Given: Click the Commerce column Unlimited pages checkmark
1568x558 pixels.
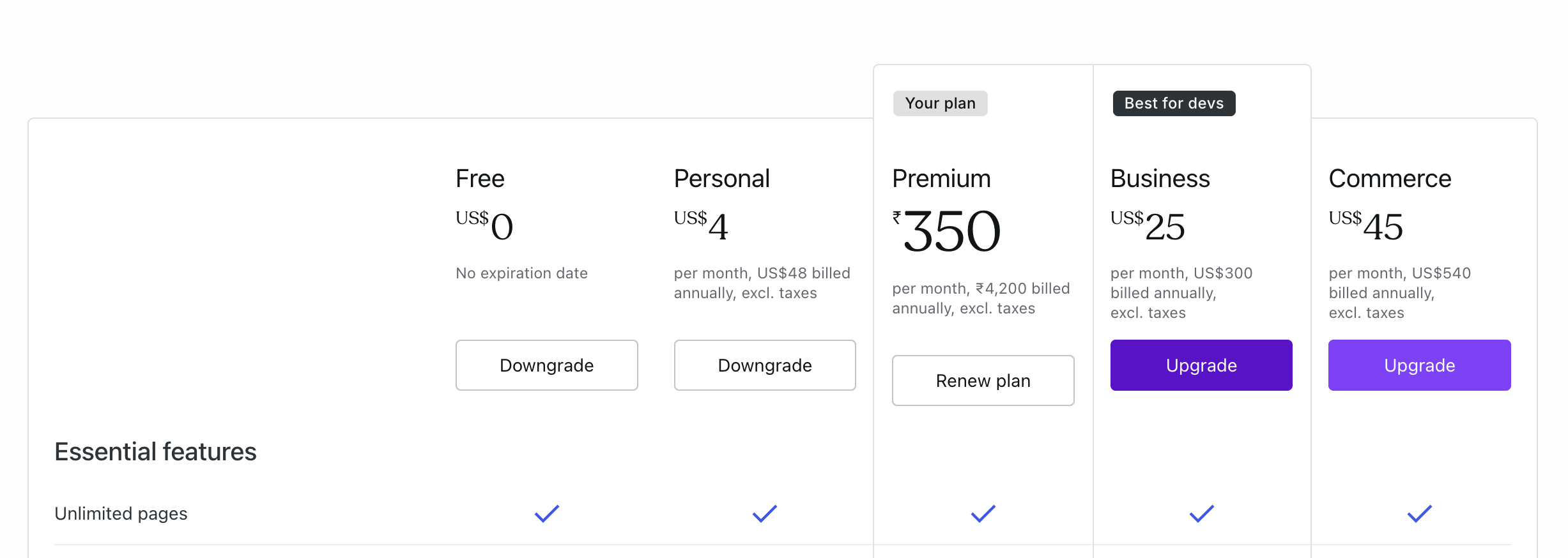Looking at the screenshot, I should pos(1420,513).
